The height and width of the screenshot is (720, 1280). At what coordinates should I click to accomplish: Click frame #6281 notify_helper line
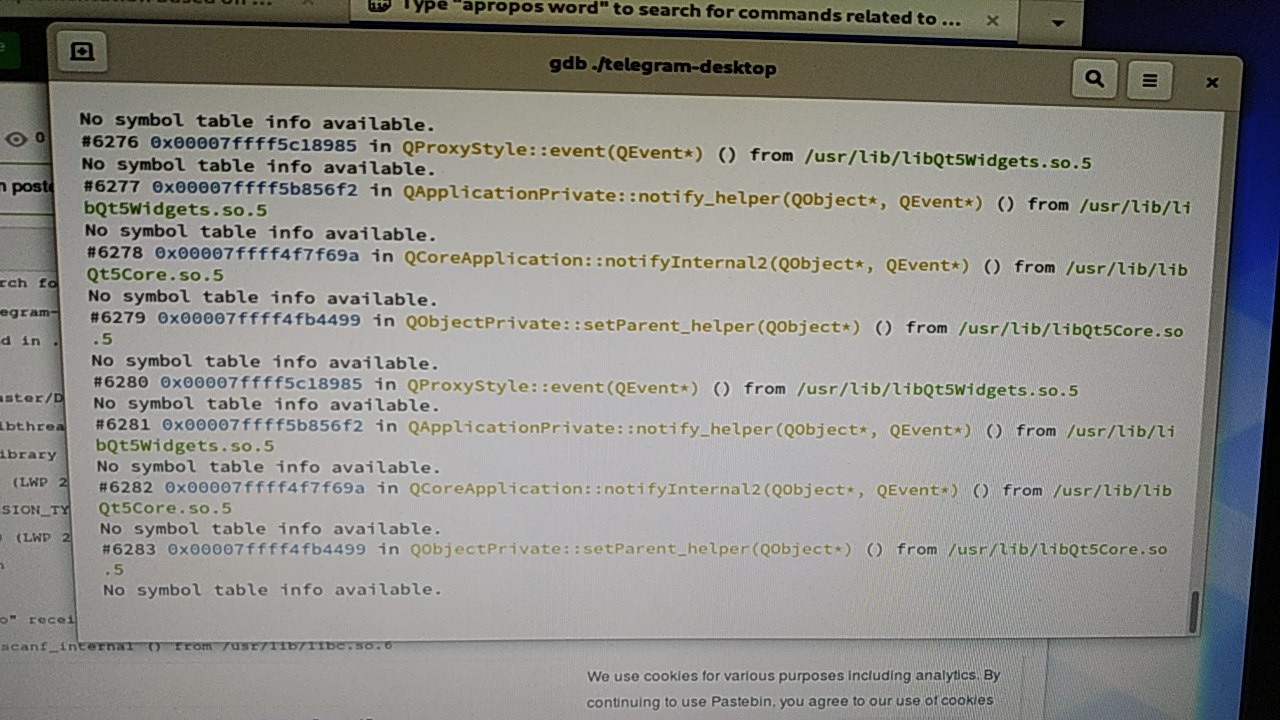(635, 436)
